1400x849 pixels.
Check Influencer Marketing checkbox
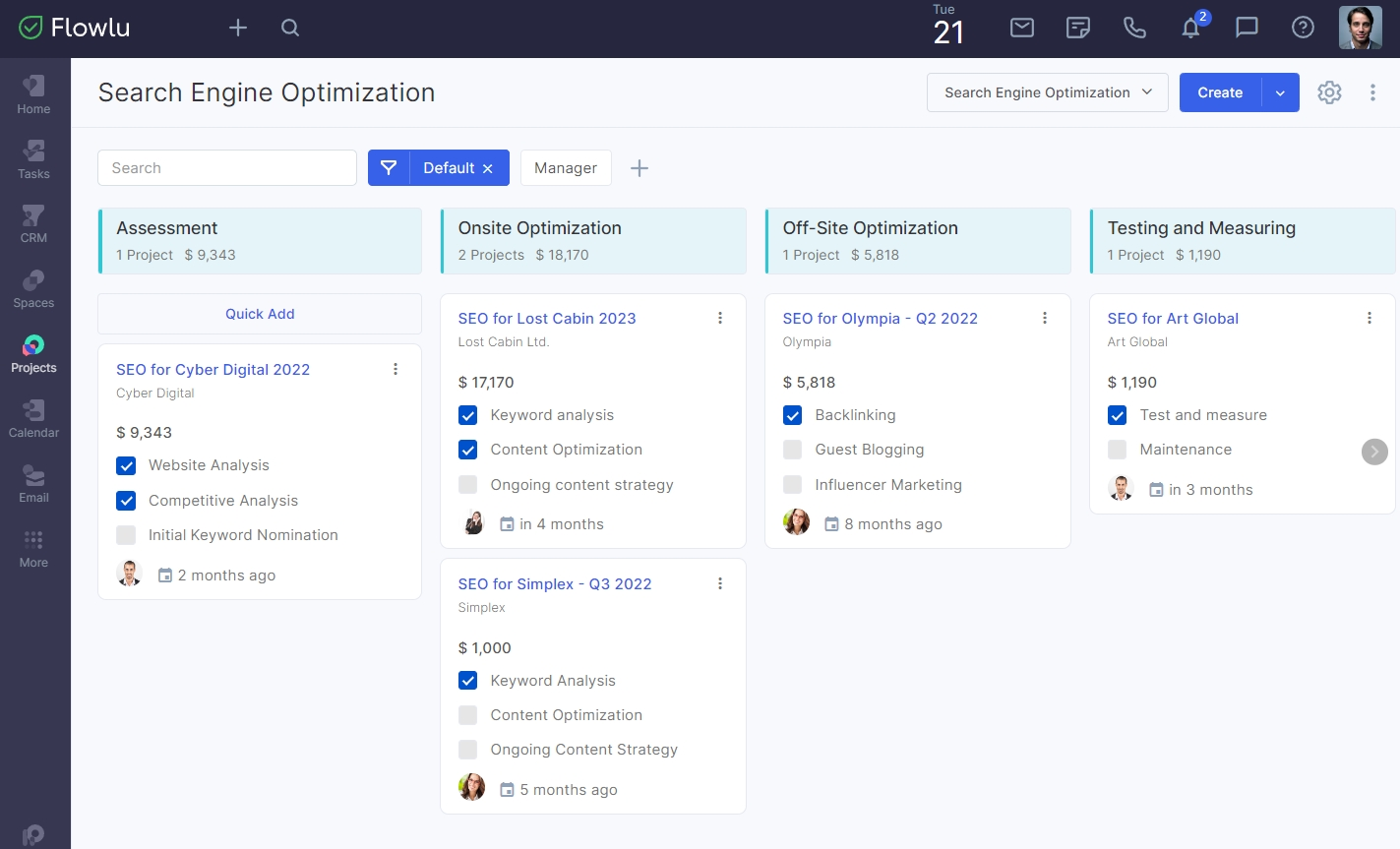click(793, 485)
